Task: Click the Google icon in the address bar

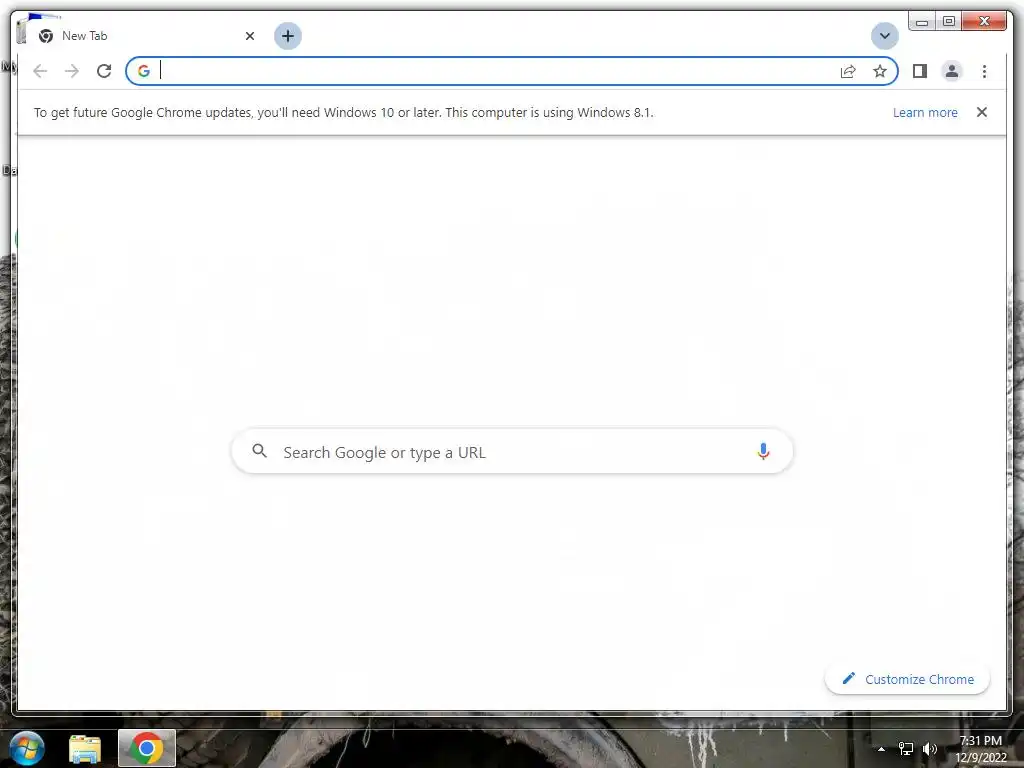Action: coord(144,71)
